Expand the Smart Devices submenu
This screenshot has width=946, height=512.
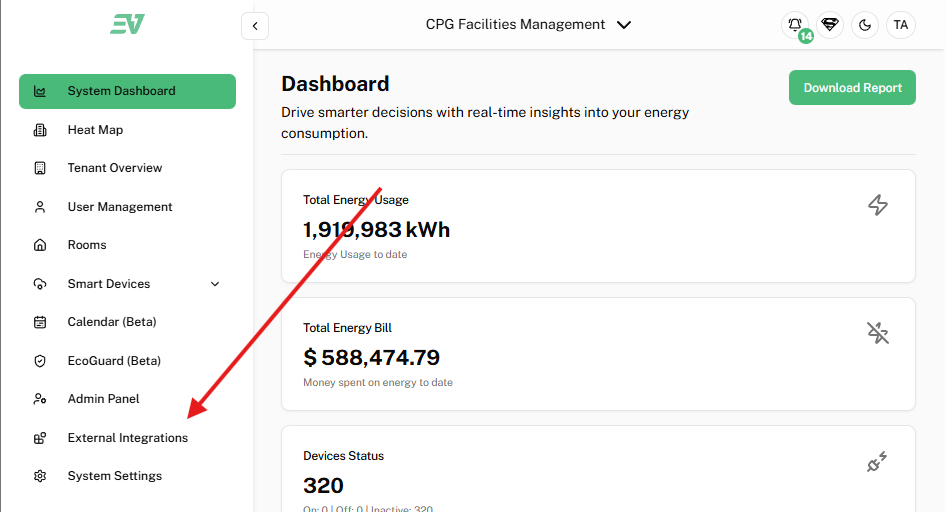(x=215, y=284)
